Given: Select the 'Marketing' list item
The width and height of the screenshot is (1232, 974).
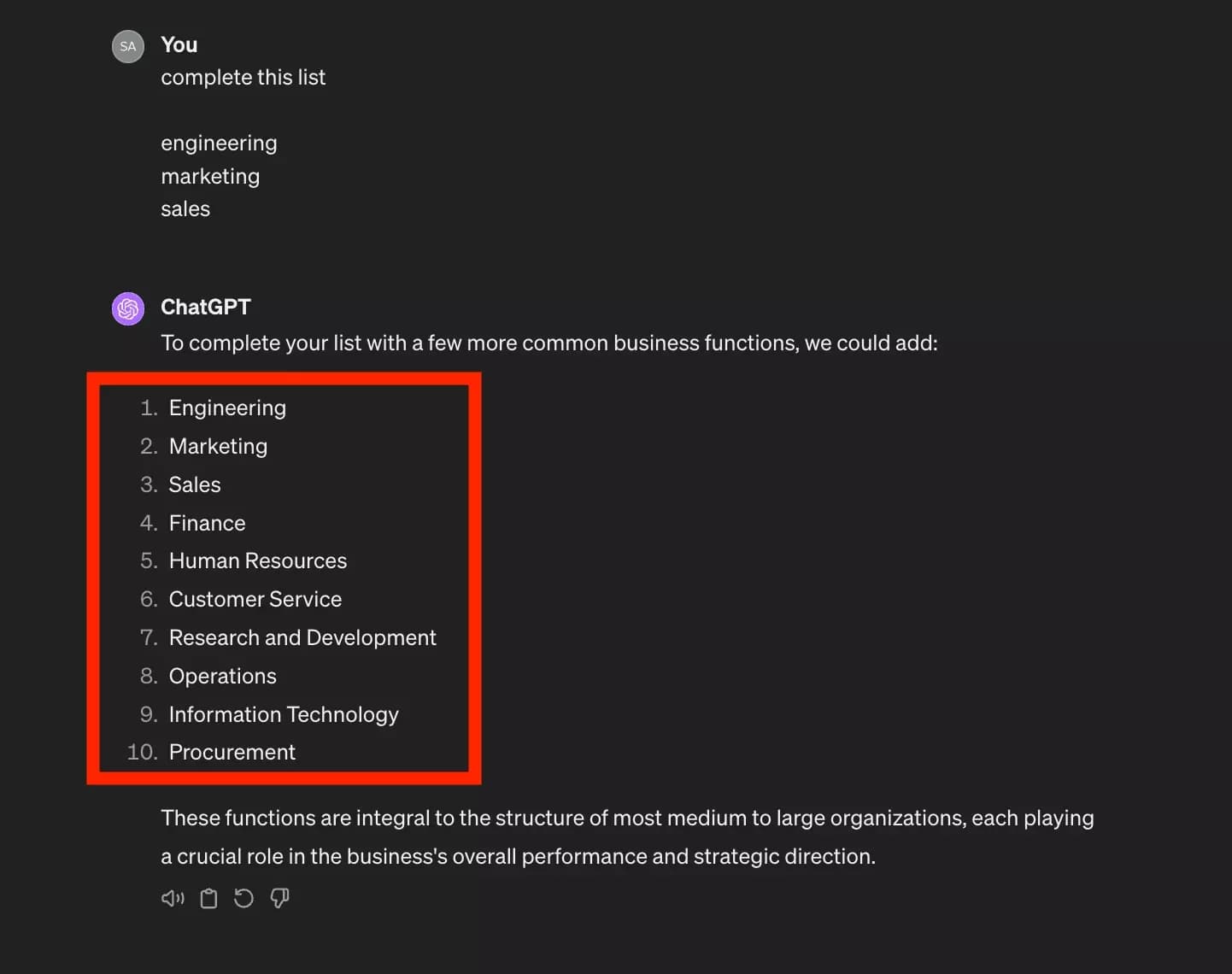Looking at the screenshot, I should click(x=218, y=446).
